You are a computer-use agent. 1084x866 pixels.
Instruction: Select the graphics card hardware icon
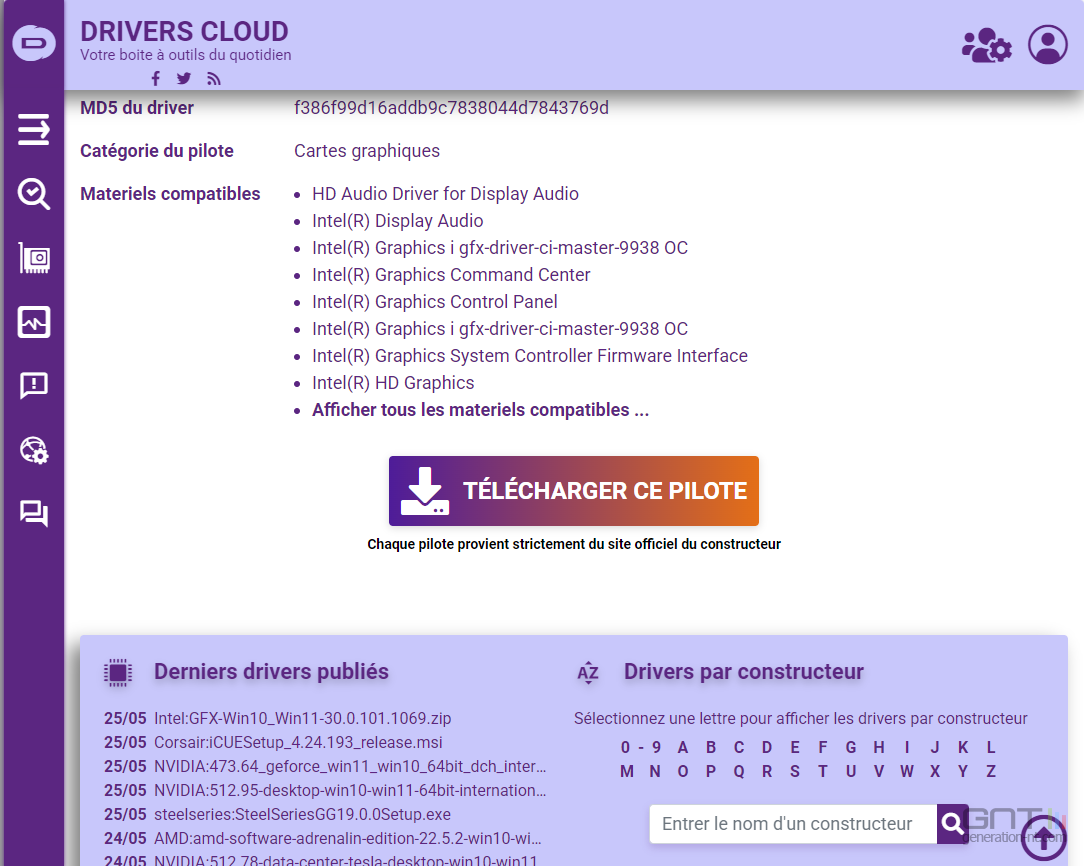[x=33, y=258]
